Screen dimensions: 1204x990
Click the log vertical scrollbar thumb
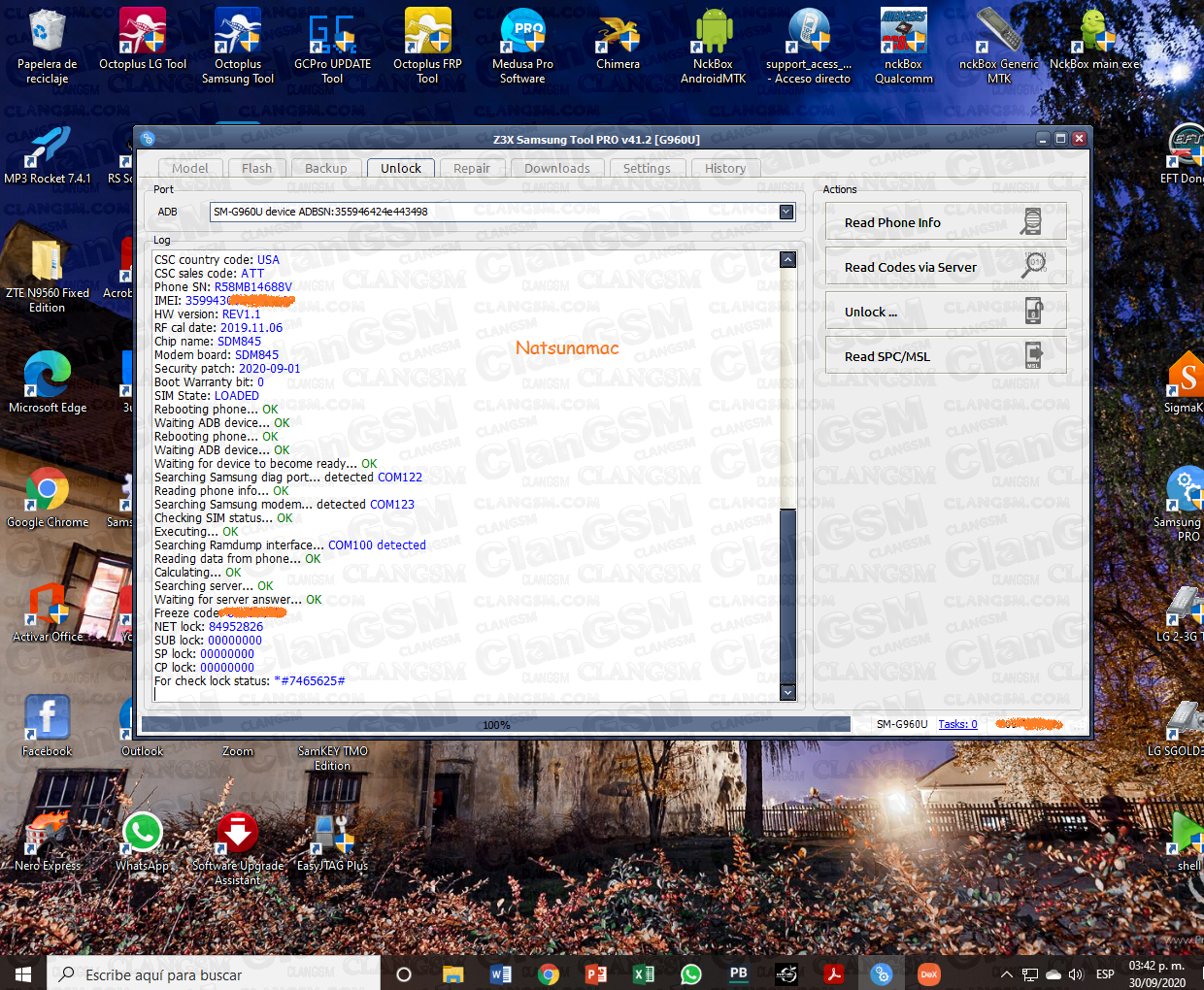pos(787,595)
